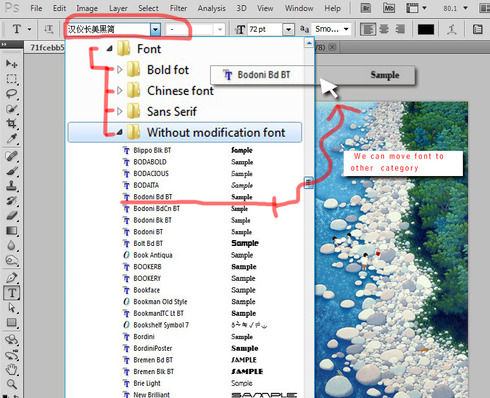This screenshot has height=398, width=490.
Task: Open the Filter menu
Action: [178, 8]
